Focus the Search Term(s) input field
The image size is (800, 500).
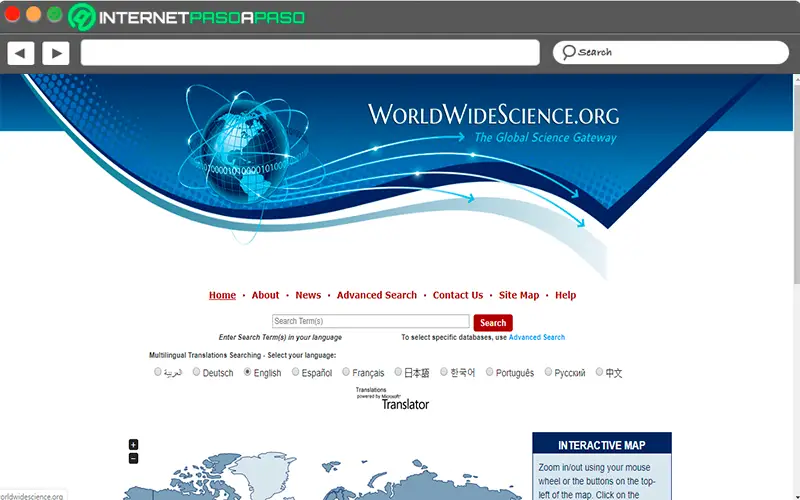[370, 321]
